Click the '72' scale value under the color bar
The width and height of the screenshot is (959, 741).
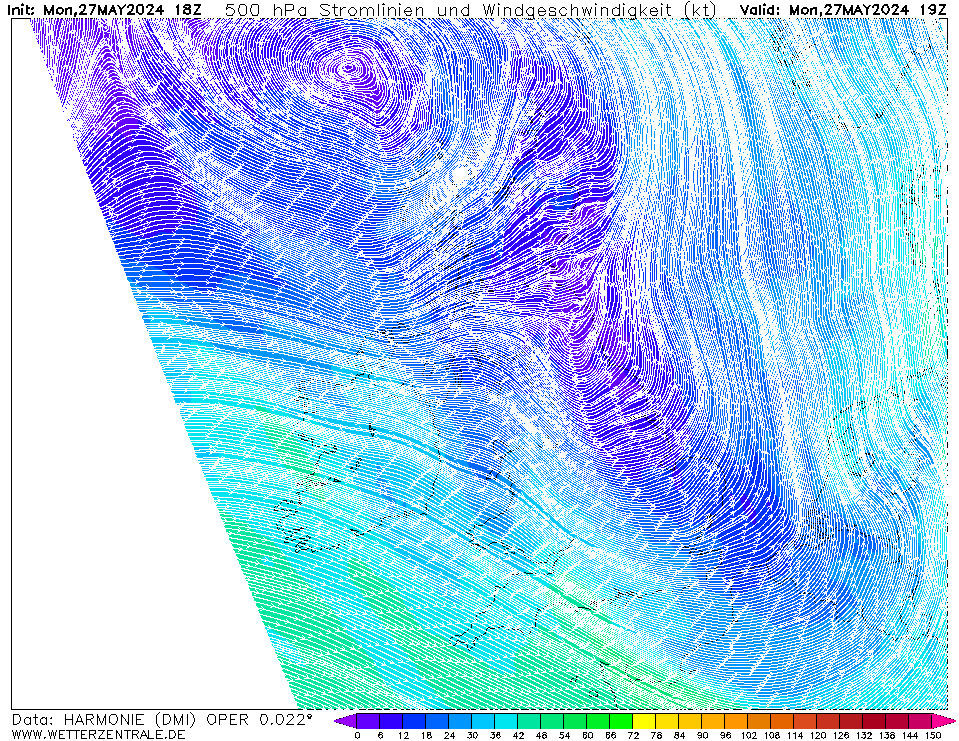click(x=633, y=735)
